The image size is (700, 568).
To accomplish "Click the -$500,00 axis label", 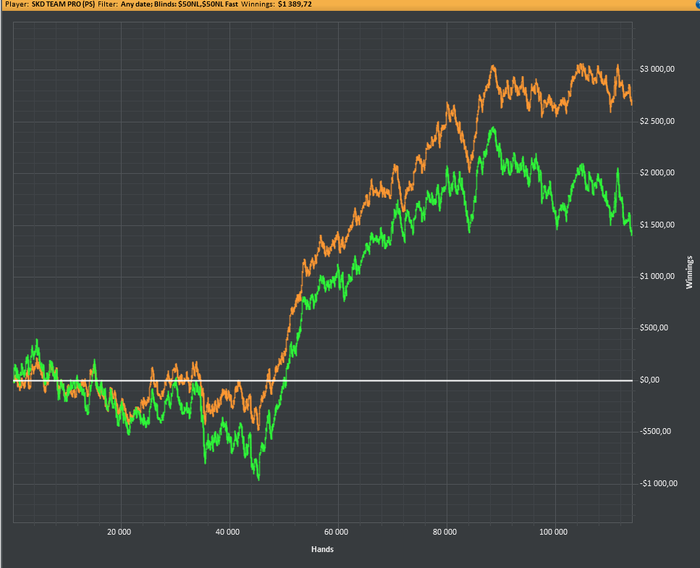I will [655, 431].
